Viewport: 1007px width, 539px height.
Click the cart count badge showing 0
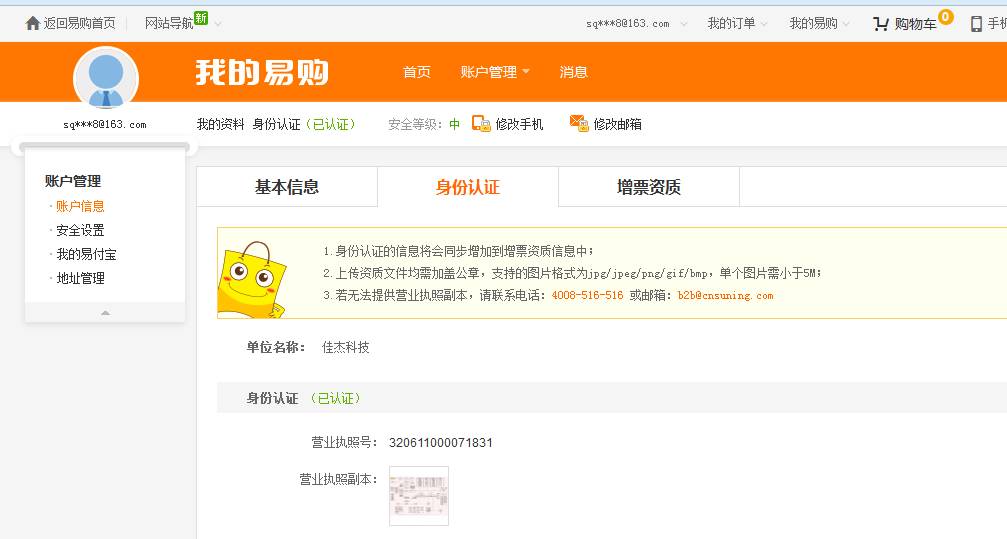(x=945, y=17)
